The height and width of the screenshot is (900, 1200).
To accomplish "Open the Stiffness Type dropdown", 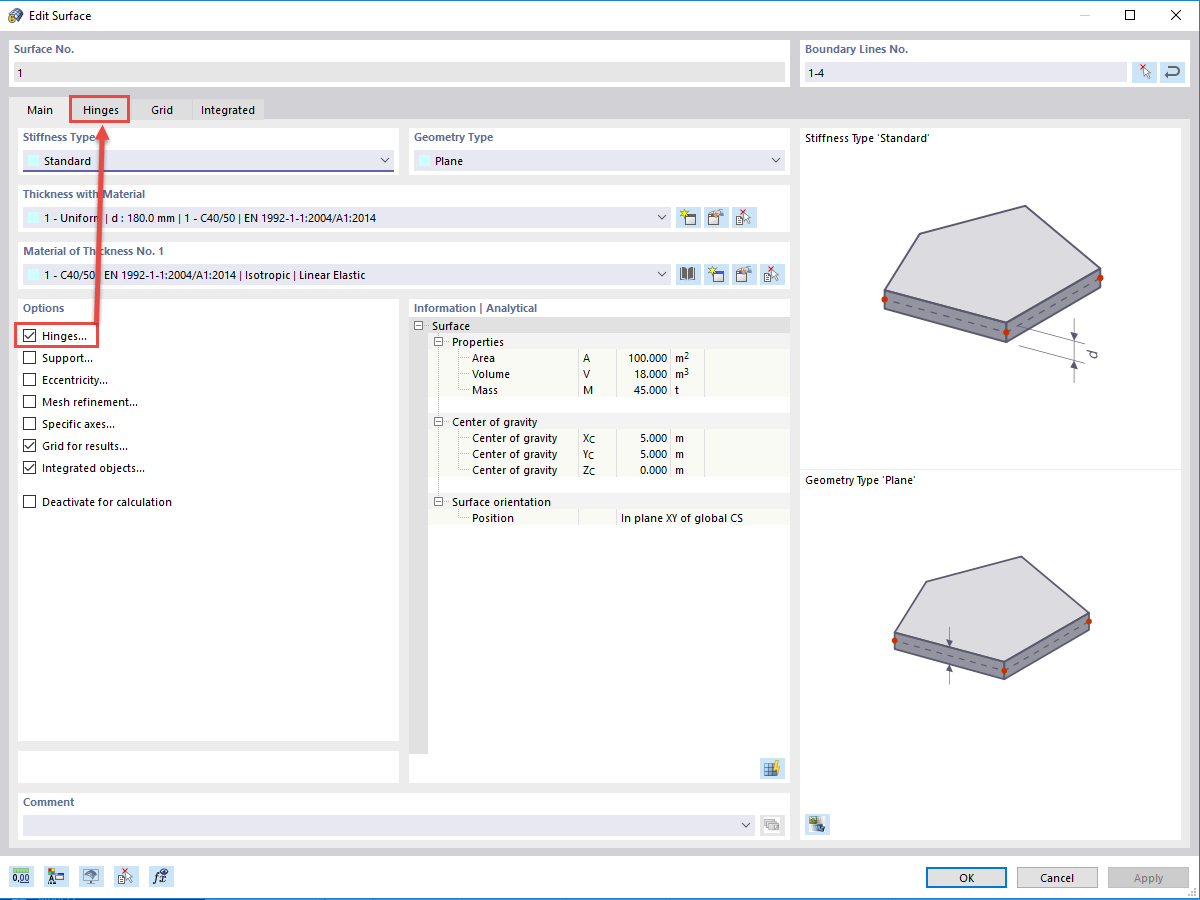I will [x=384, y=160].
